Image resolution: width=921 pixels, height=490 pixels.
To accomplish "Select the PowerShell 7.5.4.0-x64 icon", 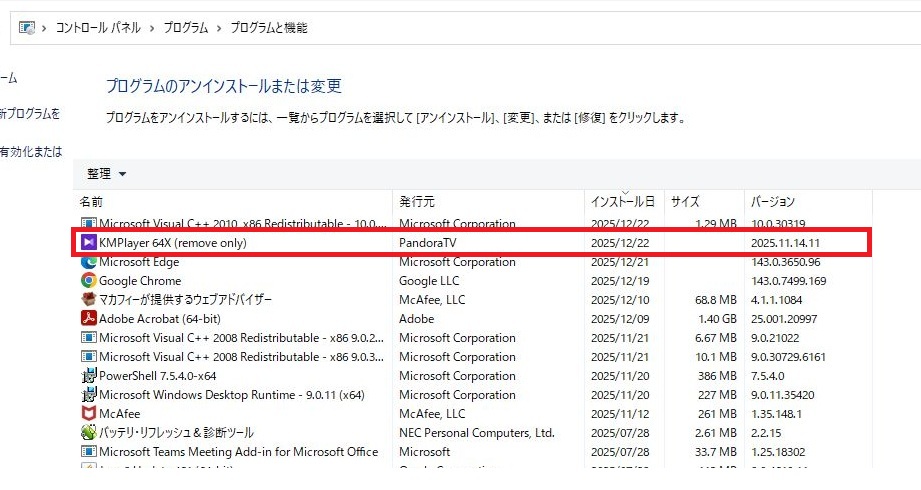I will point(88,376).
